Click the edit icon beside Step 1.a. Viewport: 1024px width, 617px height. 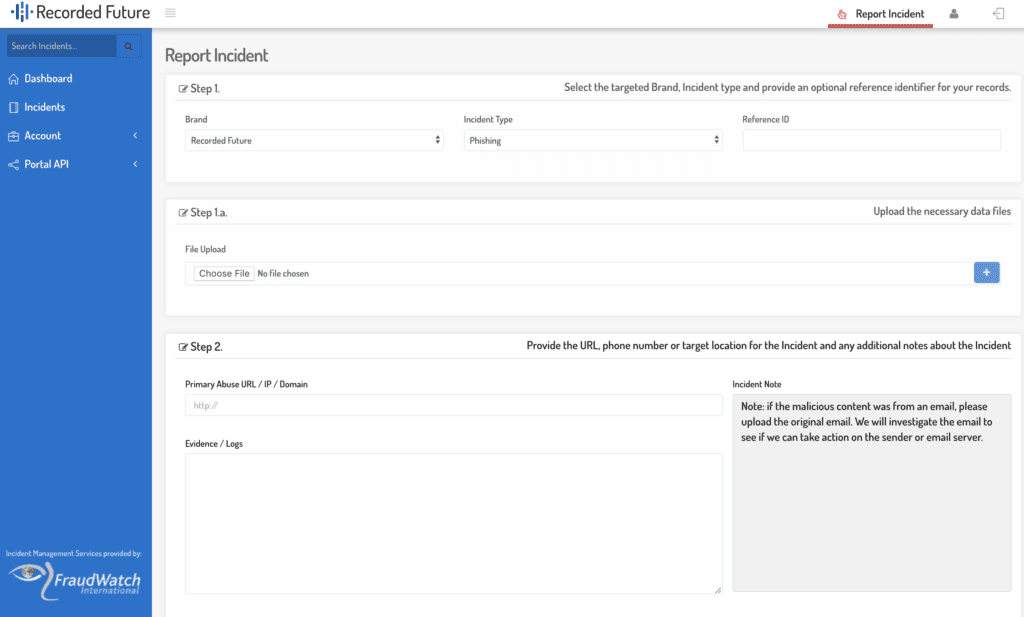183,213
